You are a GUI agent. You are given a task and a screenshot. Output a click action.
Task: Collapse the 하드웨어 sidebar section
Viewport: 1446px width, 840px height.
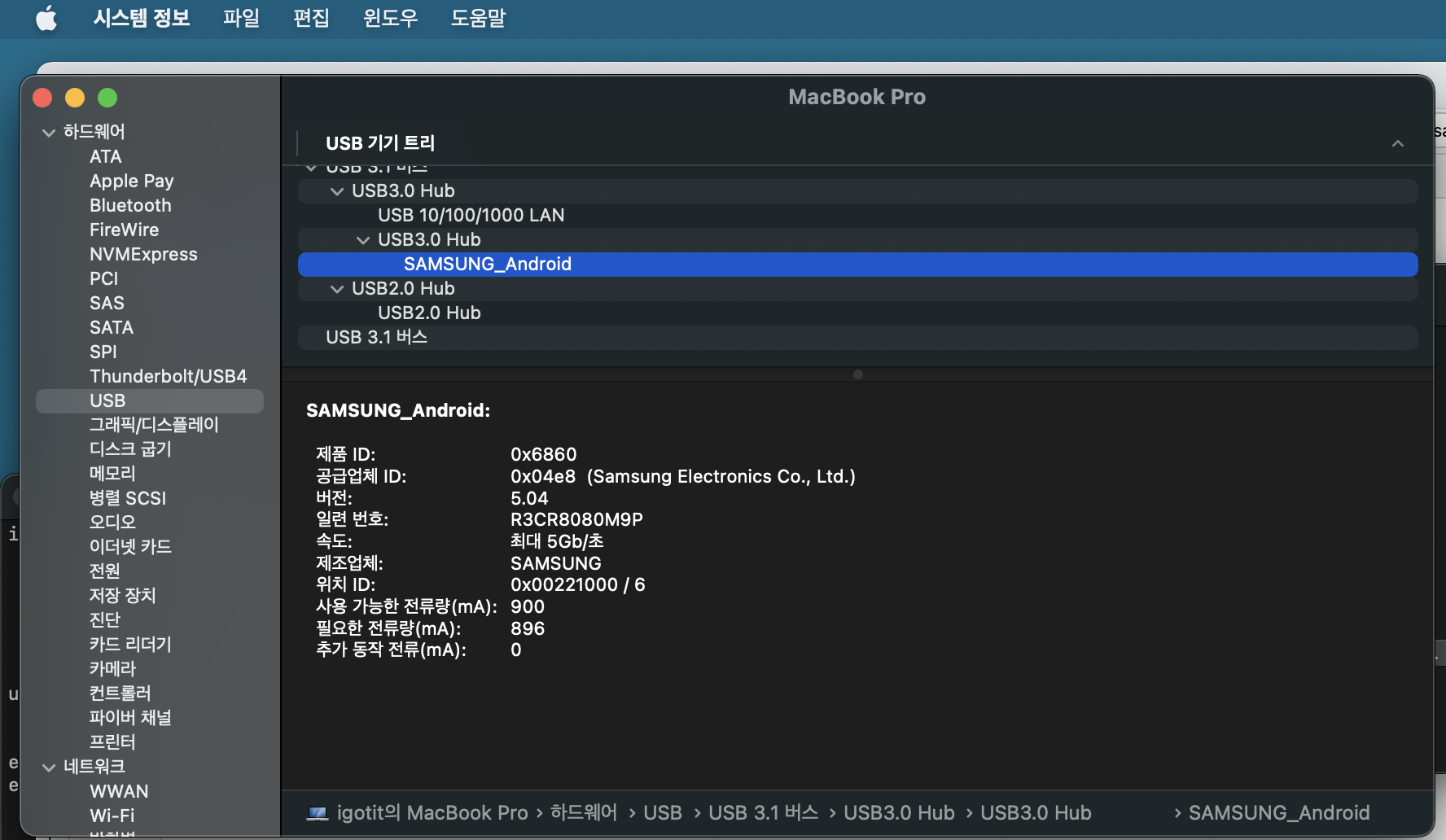[49, 132]
